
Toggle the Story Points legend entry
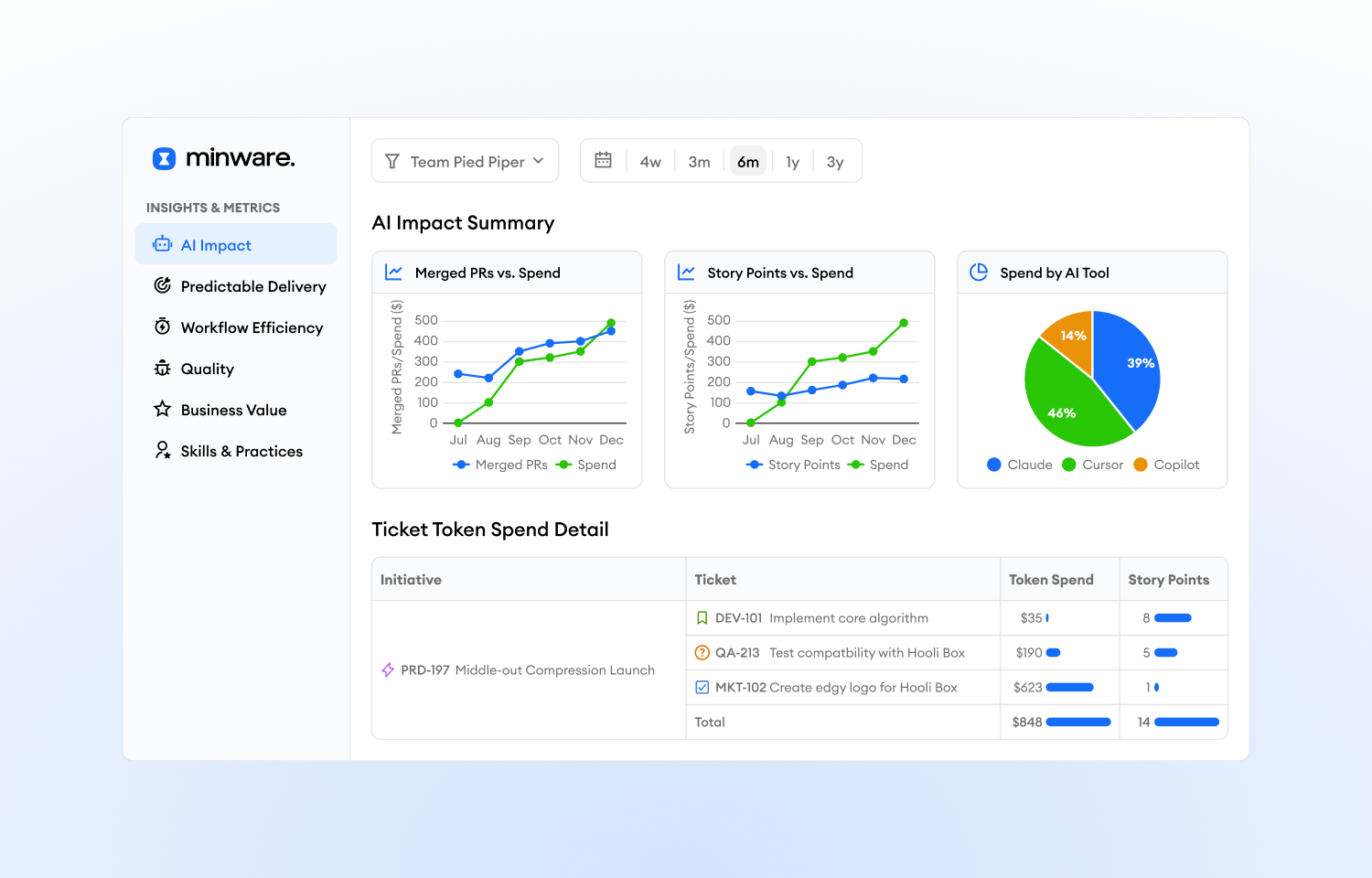point(793,465)
